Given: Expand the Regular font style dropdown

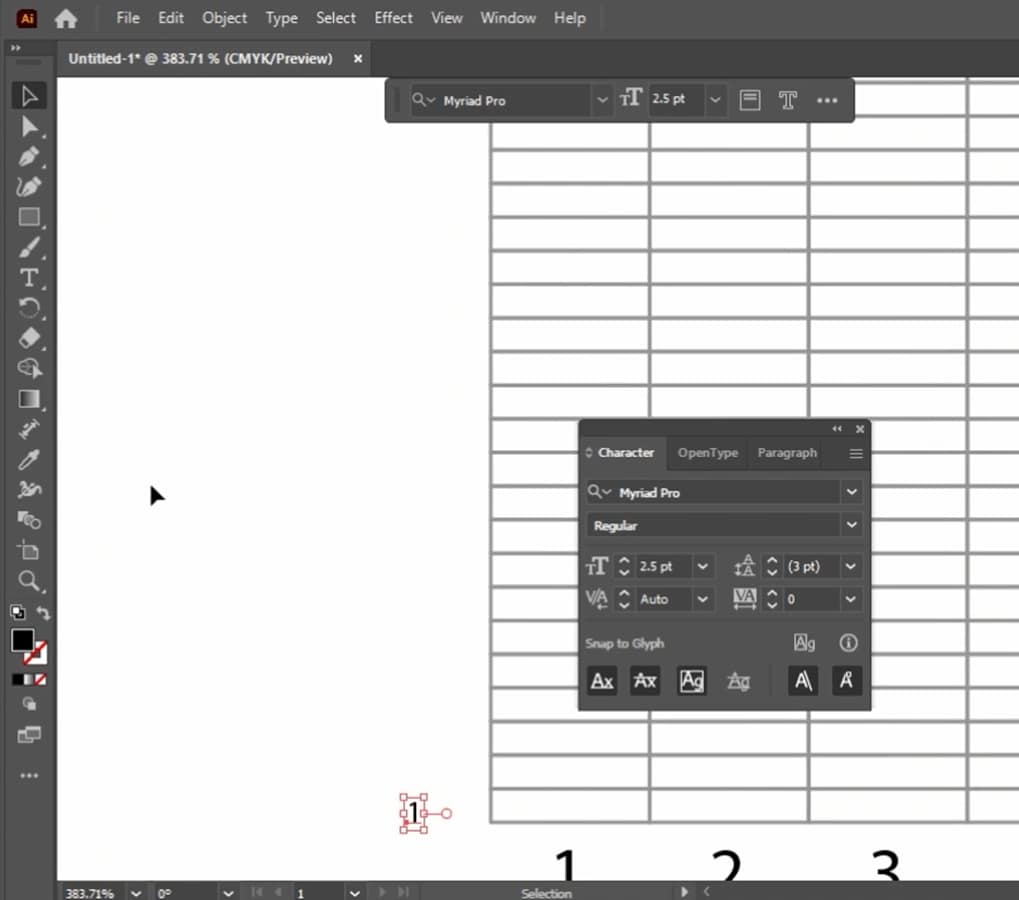Looking at the screenshot, I should coord(851,525).
